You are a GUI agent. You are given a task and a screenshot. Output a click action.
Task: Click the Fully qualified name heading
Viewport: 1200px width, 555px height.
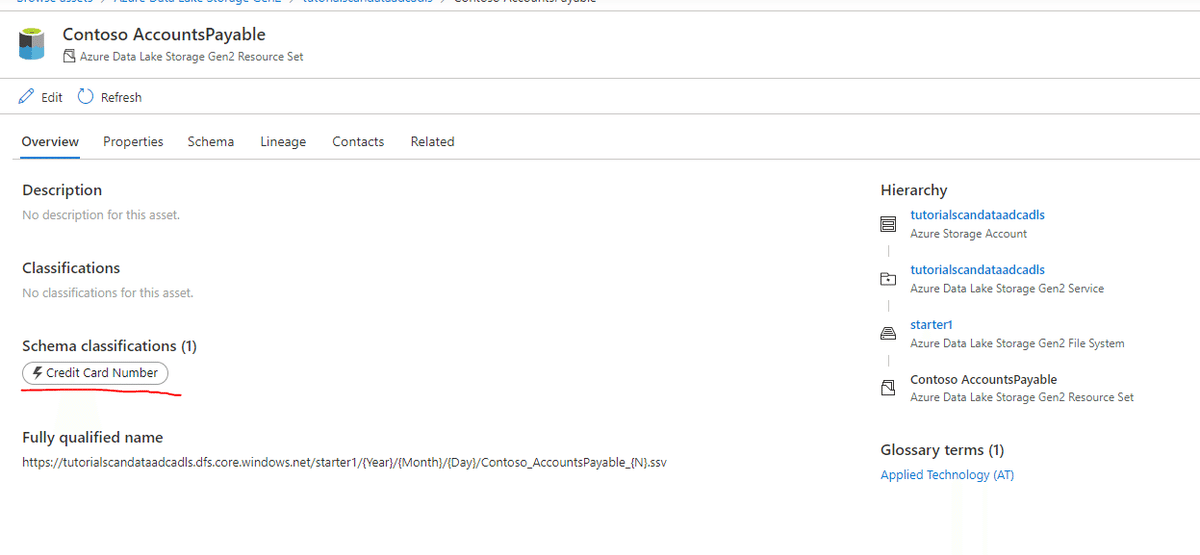[x=93, y=437]
